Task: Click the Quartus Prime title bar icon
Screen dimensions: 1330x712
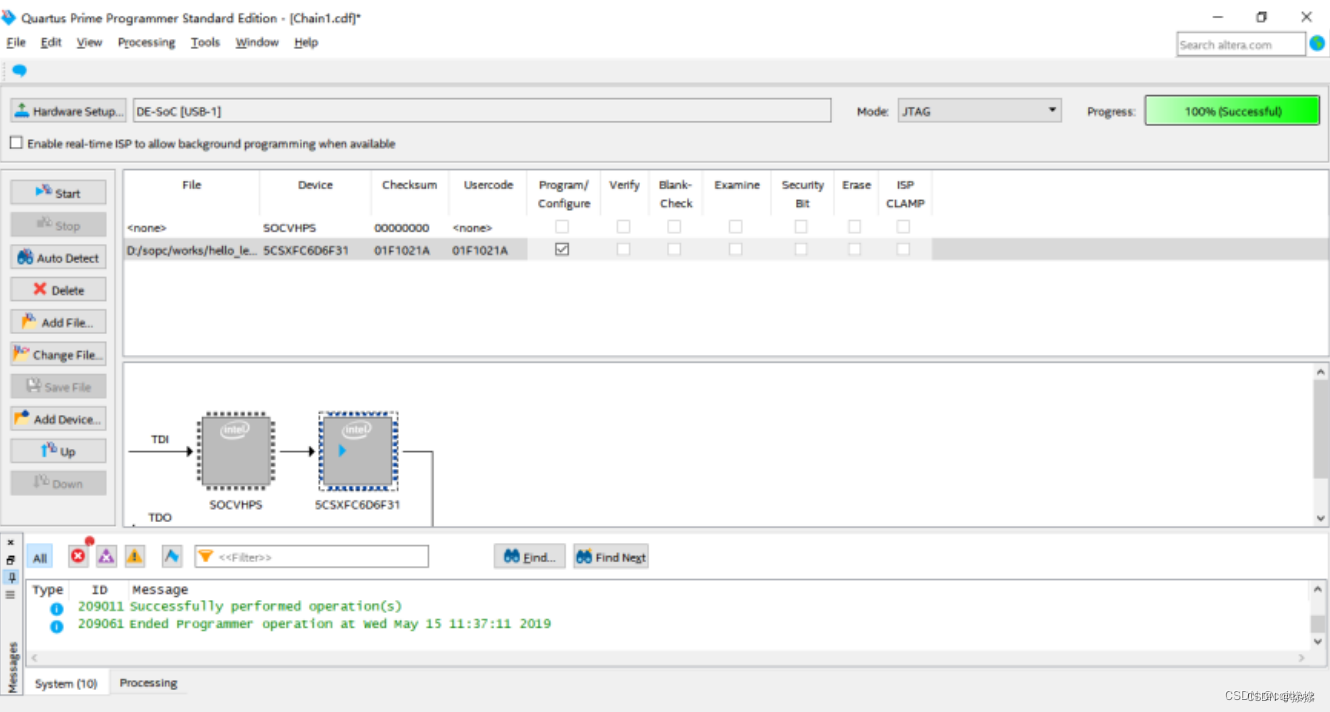Action: coord(9,17)
